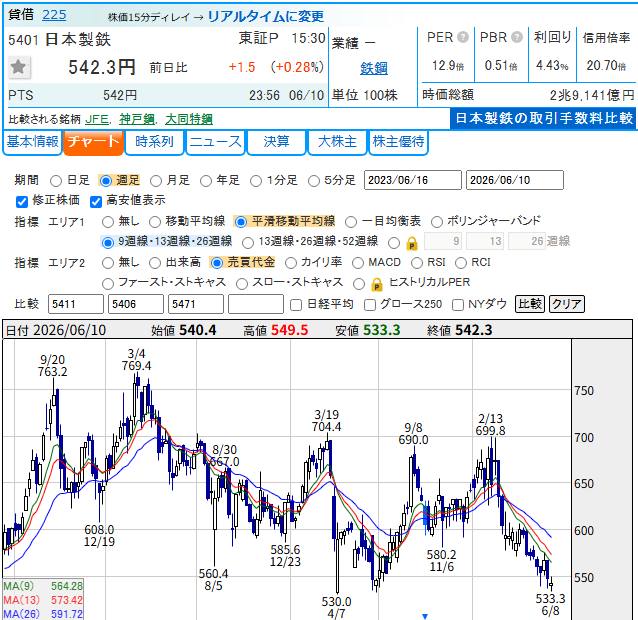Open the チャート tab

(x=94, y=142)
